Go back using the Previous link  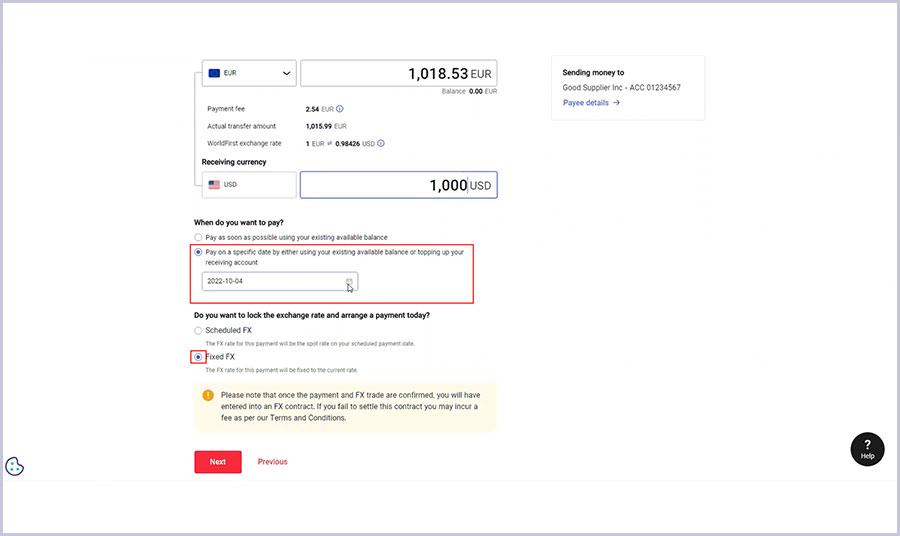click(x=272, y=462)
